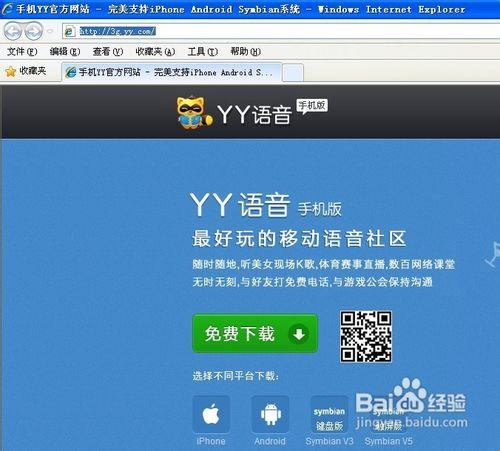Click the IE icon on page tab
The height and width of the screenshot is (451, 500).
click(x=70, y=72)
